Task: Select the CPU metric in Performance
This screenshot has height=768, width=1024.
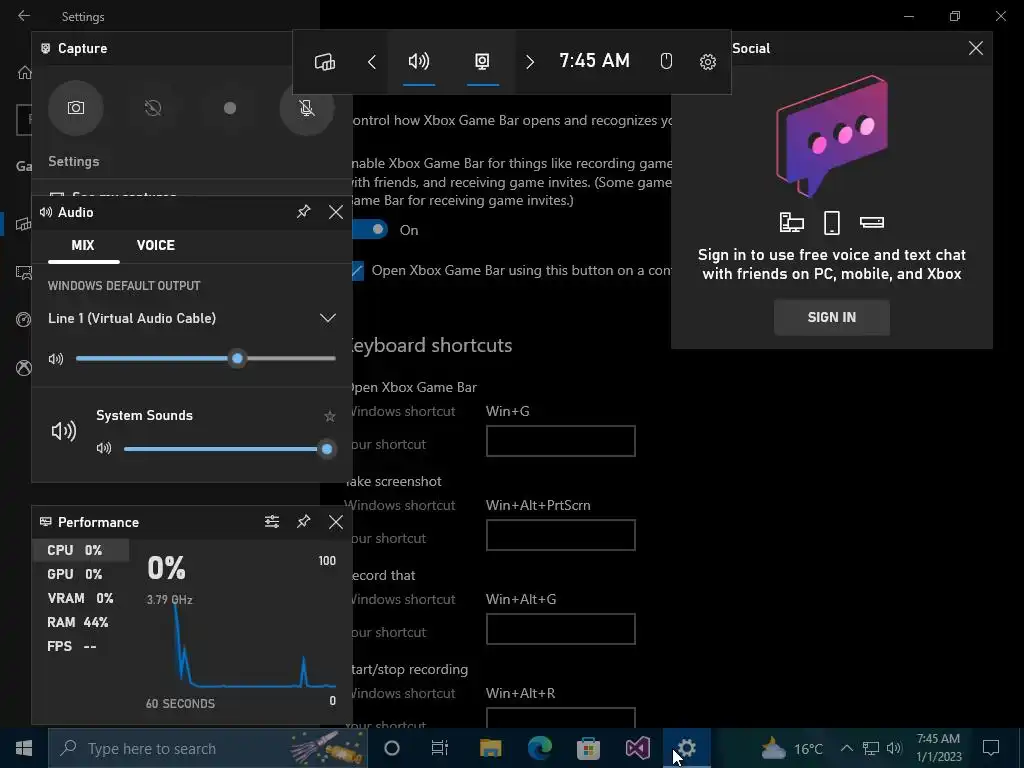Action: point(81,550)
